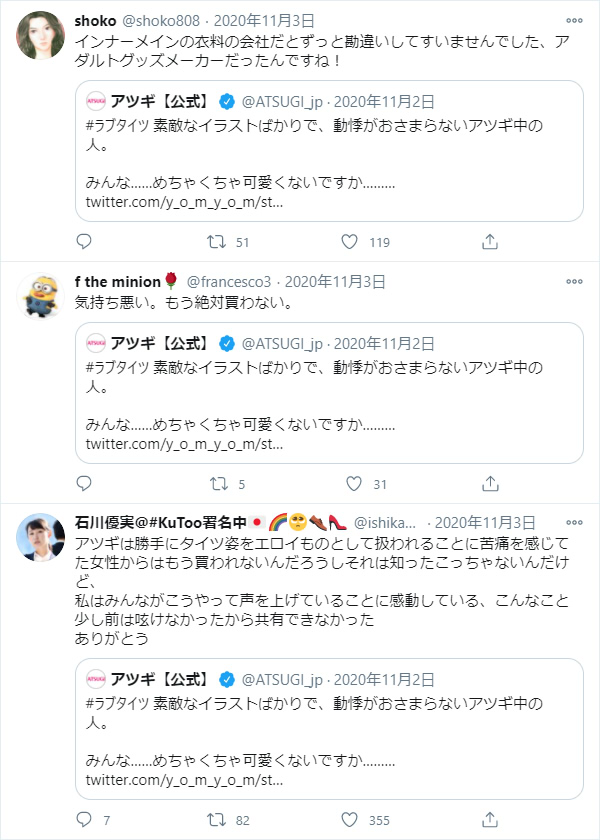Open more options on 石川優実's tweet
Screen dimensions: 600x840
[x=574, y=522]
